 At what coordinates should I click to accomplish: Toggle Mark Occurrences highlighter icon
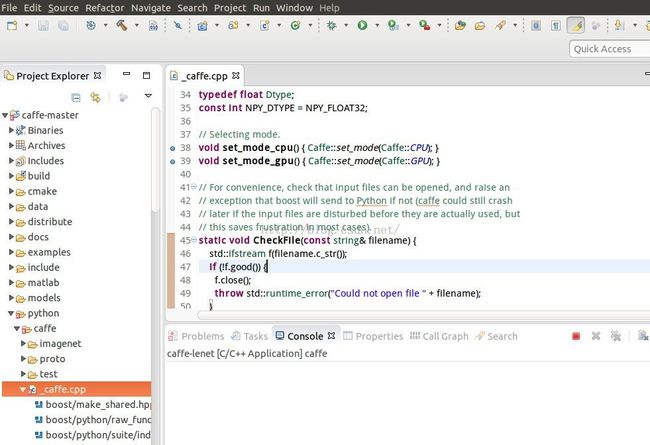pos(576,25)
